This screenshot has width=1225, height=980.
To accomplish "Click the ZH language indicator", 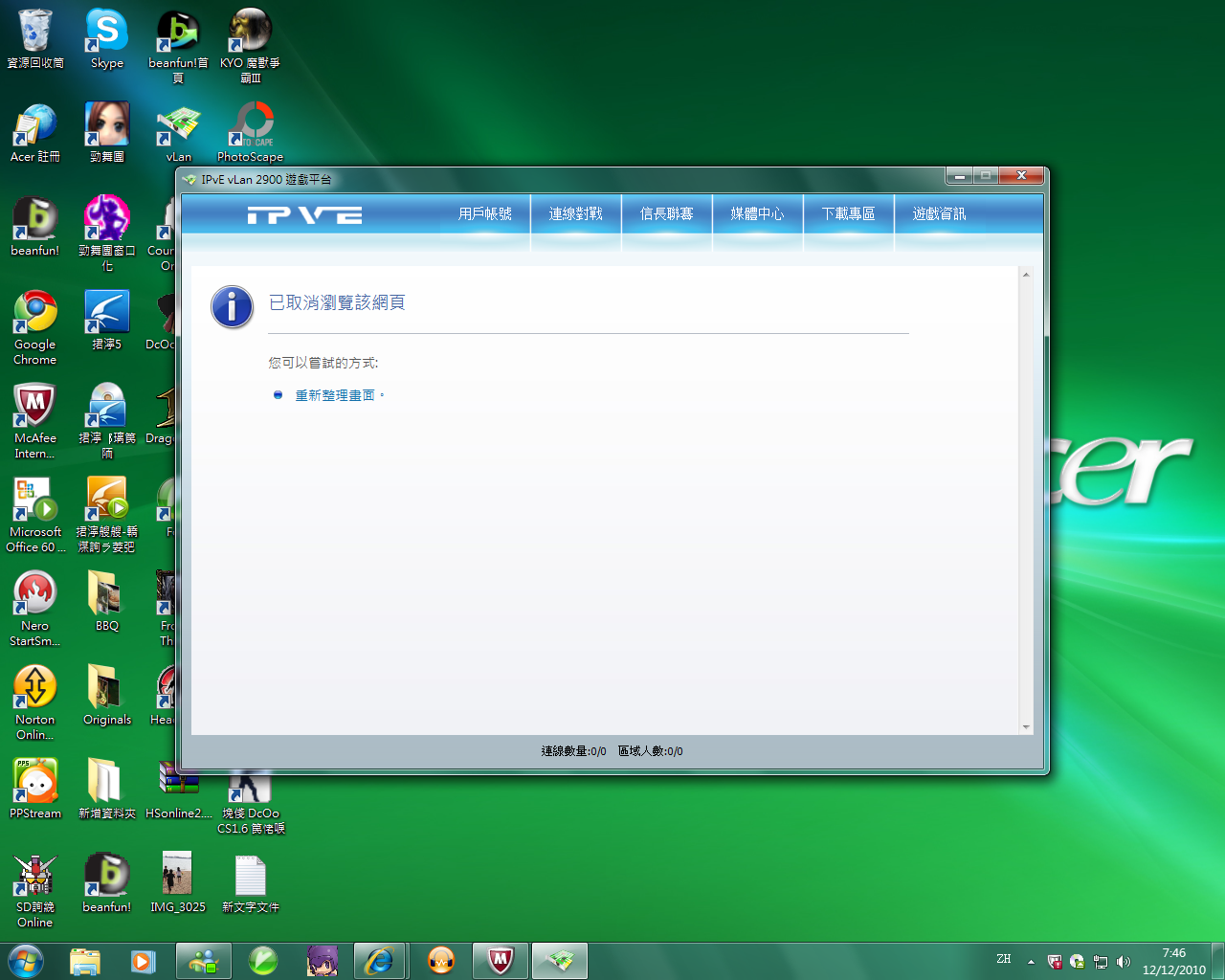I will pyautogui.click(x=1003, y=959).
